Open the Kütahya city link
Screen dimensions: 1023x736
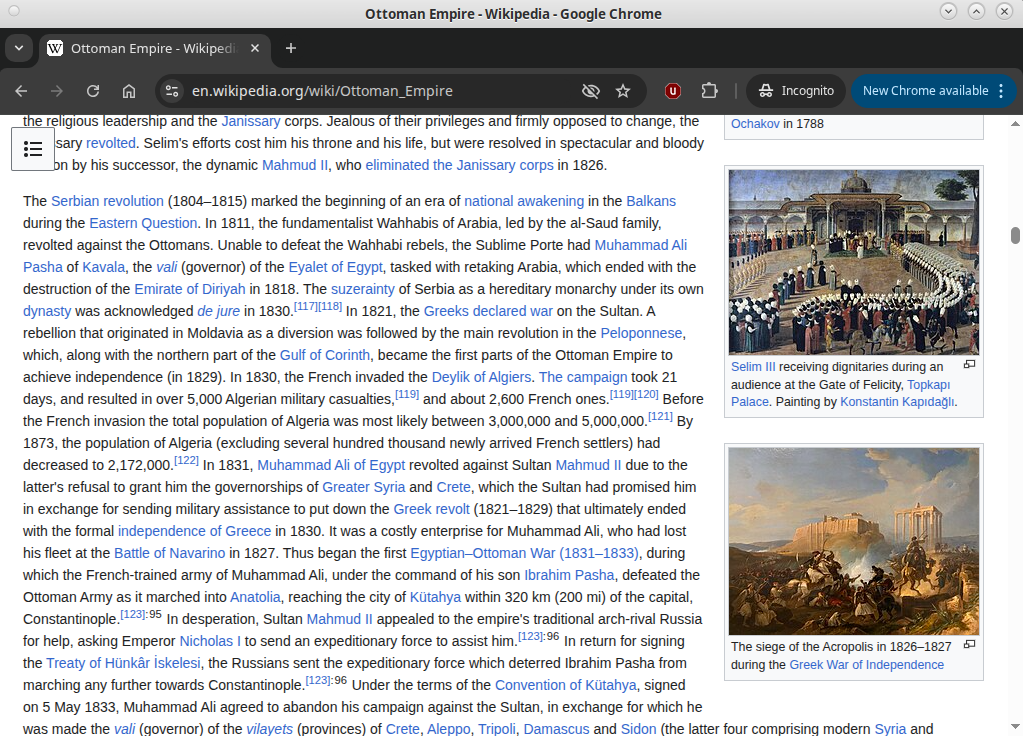tap(435, 598)
